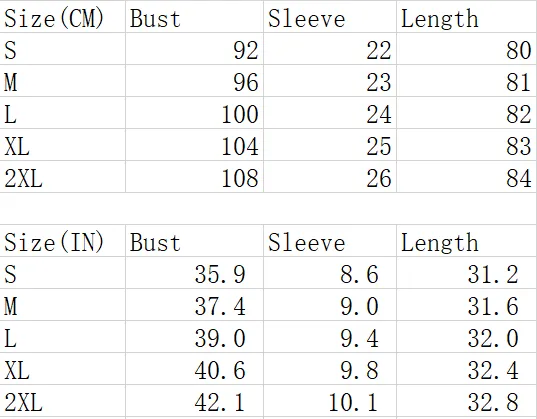Click the Length header in CM table
The image size is (537, 419).
467,17
